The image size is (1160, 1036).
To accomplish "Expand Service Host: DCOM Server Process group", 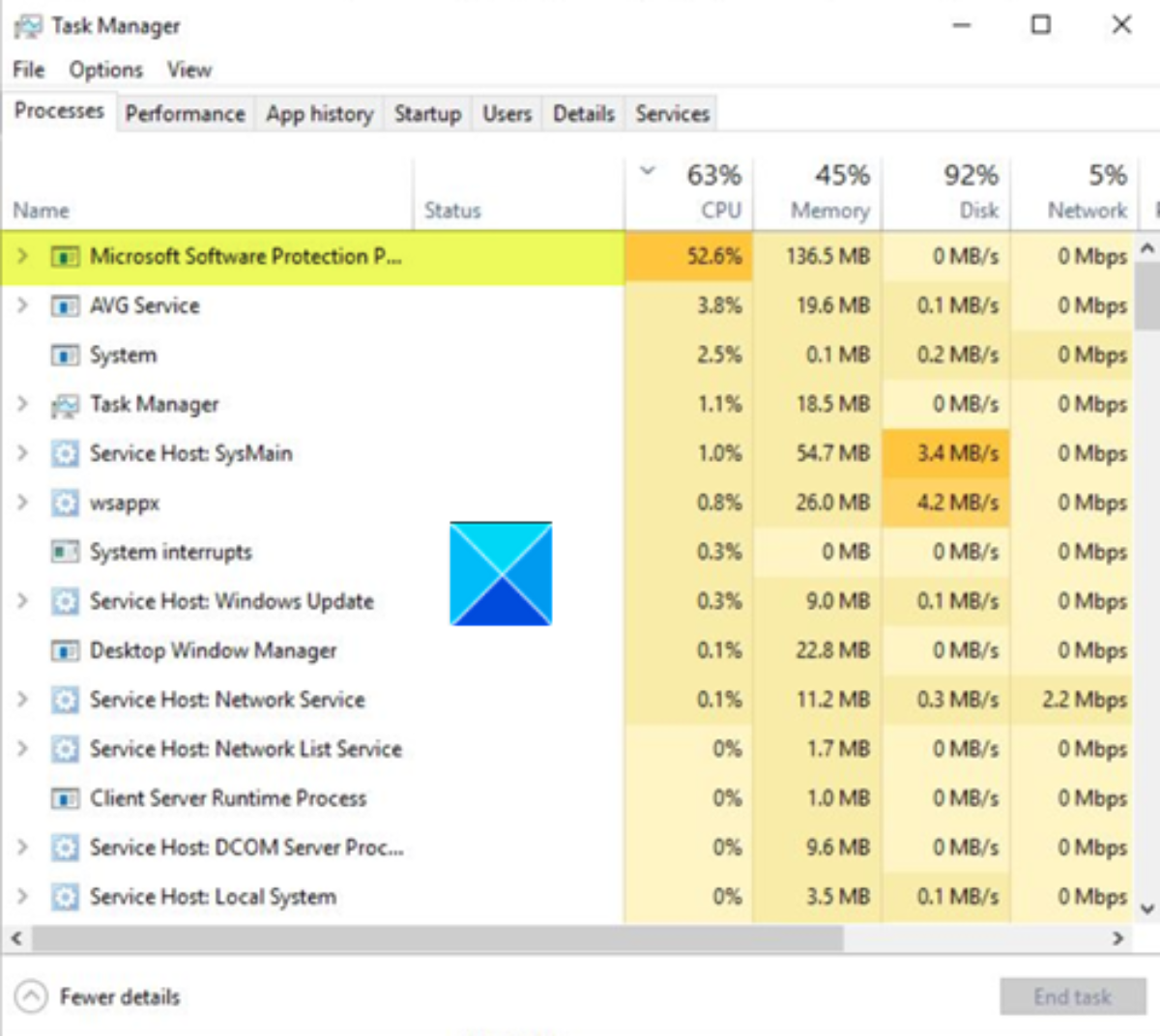I will (x=22, y=847).
